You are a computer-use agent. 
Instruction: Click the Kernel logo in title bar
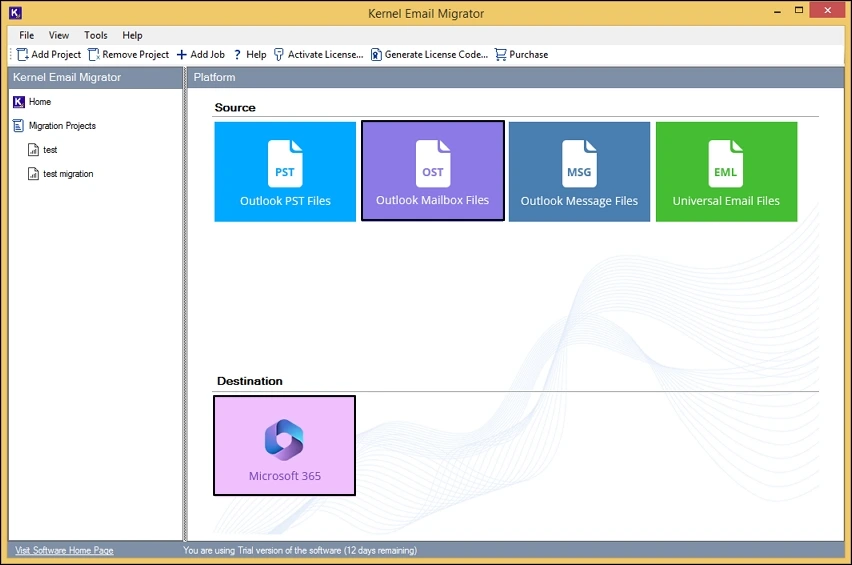pyautogui.click(x=15, y=12)
